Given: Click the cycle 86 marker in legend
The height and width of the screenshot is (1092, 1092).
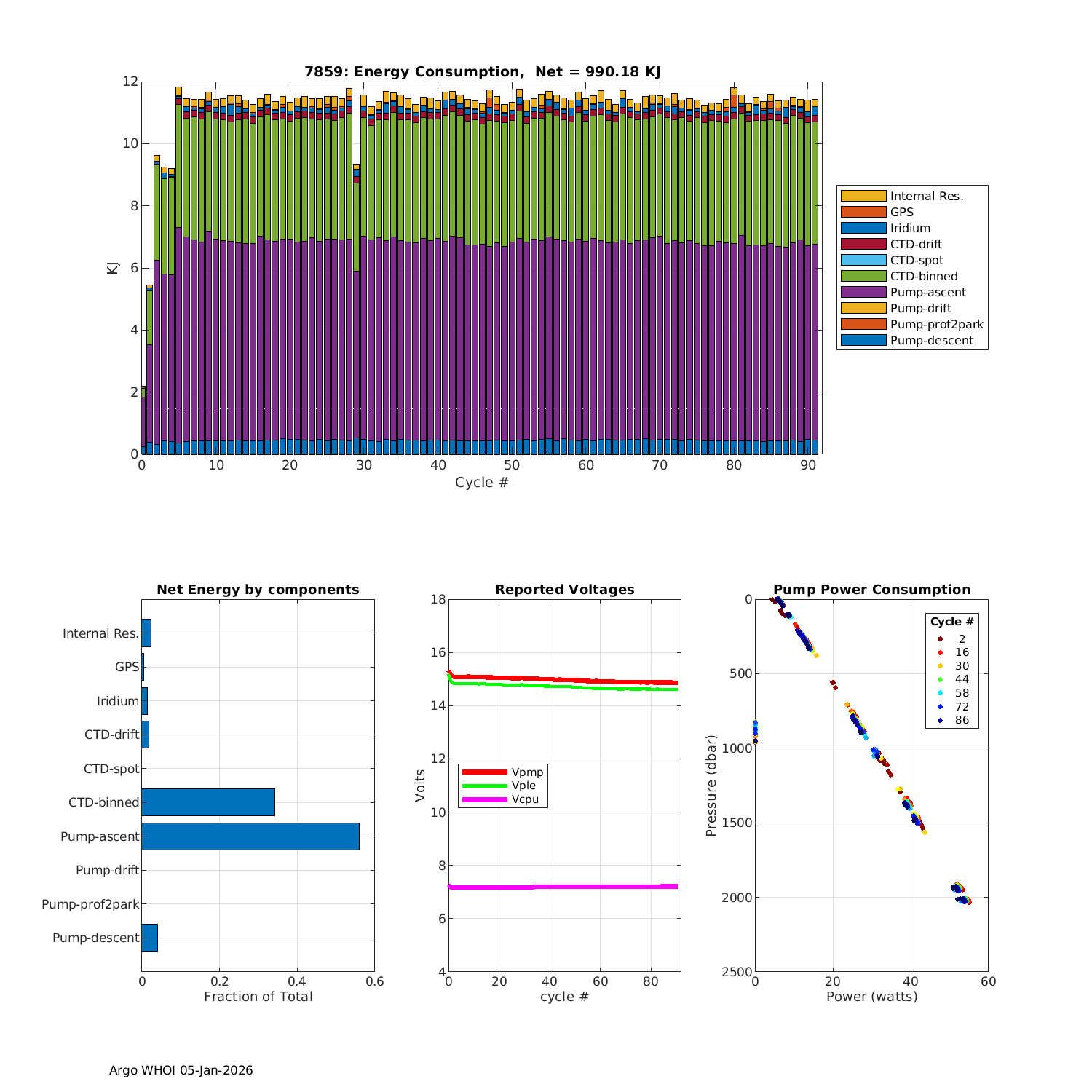Looking at the screenshot, I should pos(941,720).
